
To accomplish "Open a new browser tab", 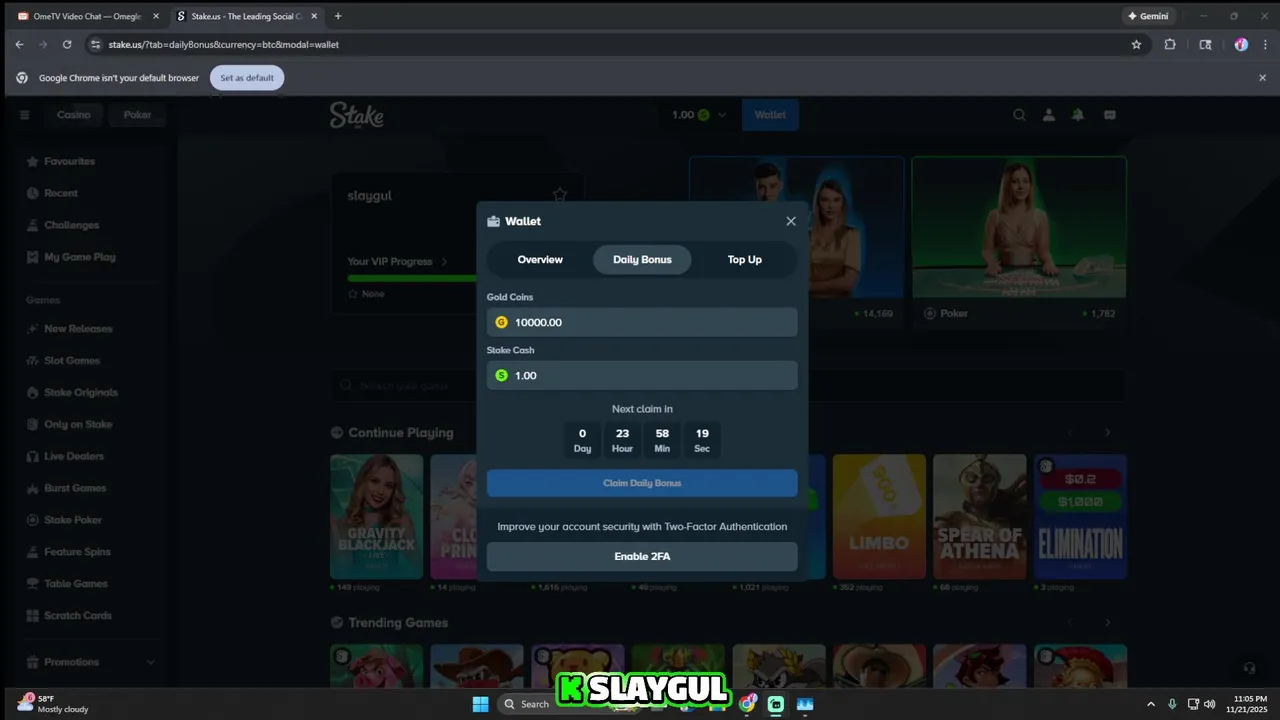I will pos(338,16).
